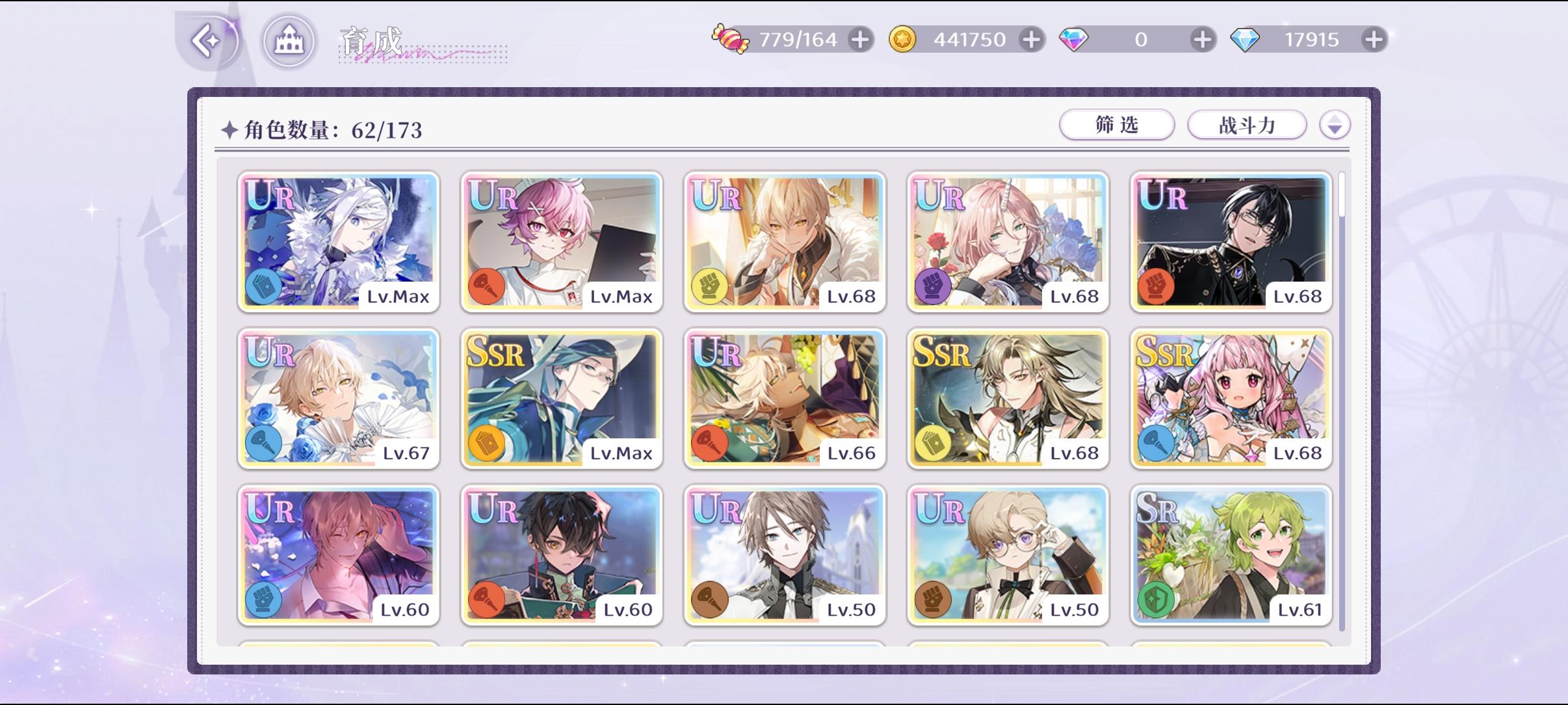Add more candy stamina with plus
The image size is (1568, 705).
point(860,40)
